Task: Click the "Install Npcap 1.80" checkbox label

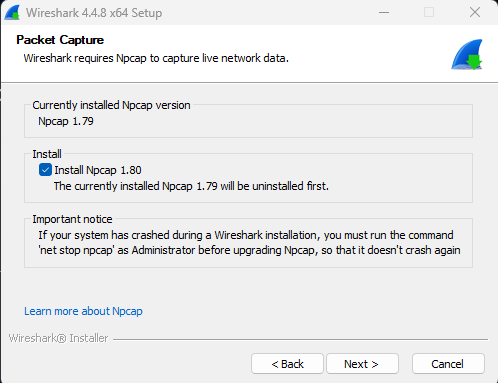Action: (x=98, y=170)
